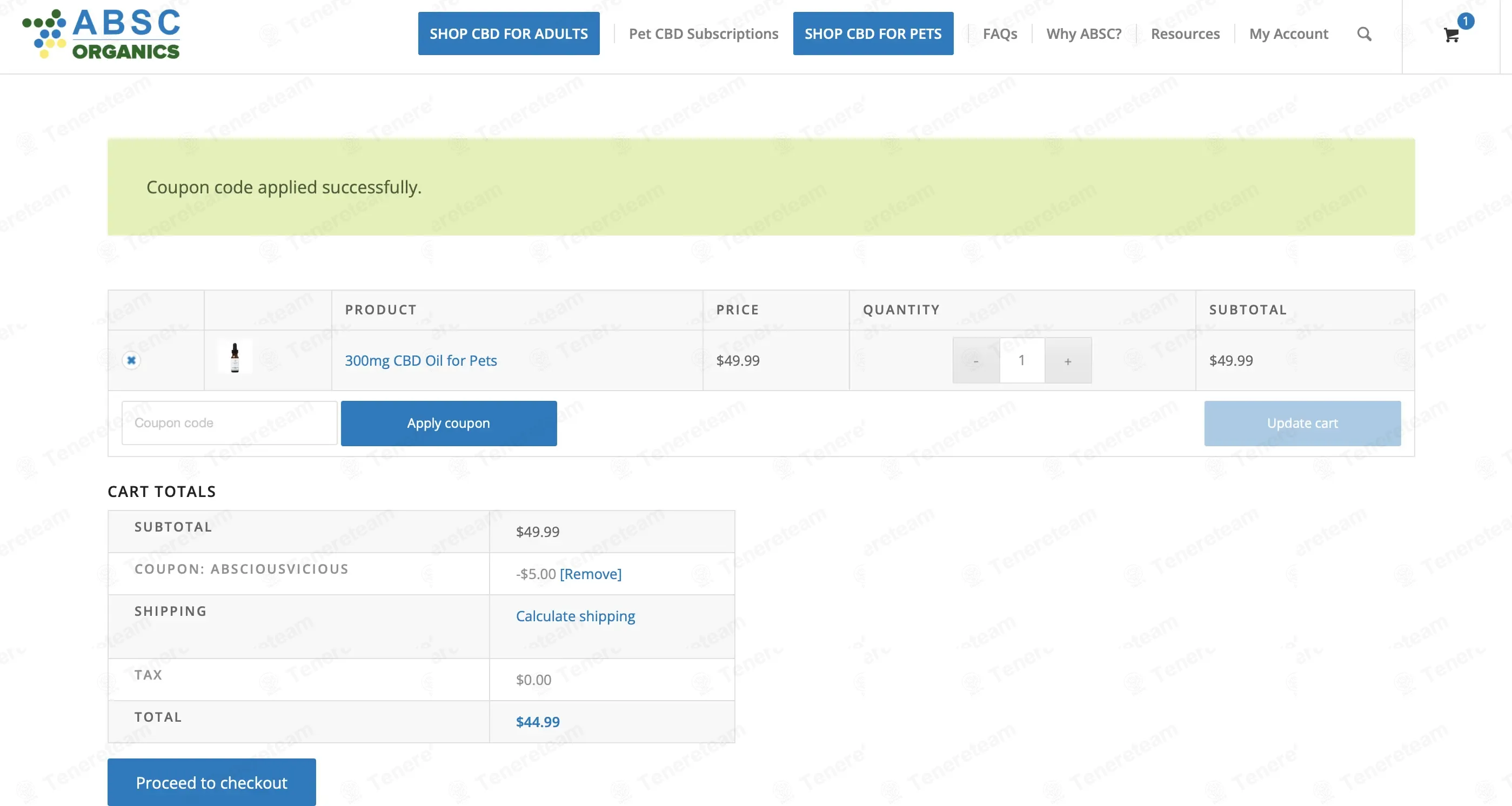
Task: Decrease quantity with the minus button
Action: (976, 360)
